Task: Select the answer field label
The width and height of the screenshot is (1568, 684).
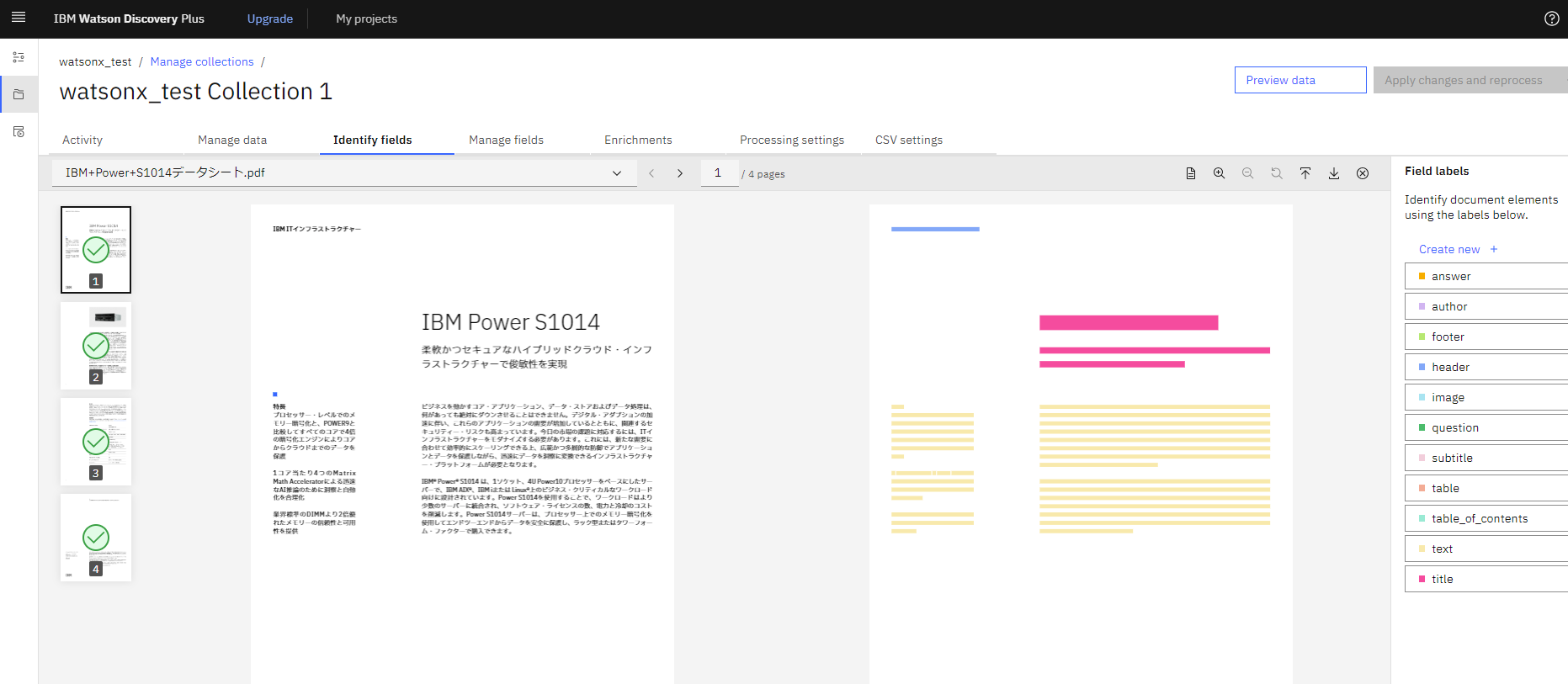Action: pyautogui.click(x=1486, y=276)
